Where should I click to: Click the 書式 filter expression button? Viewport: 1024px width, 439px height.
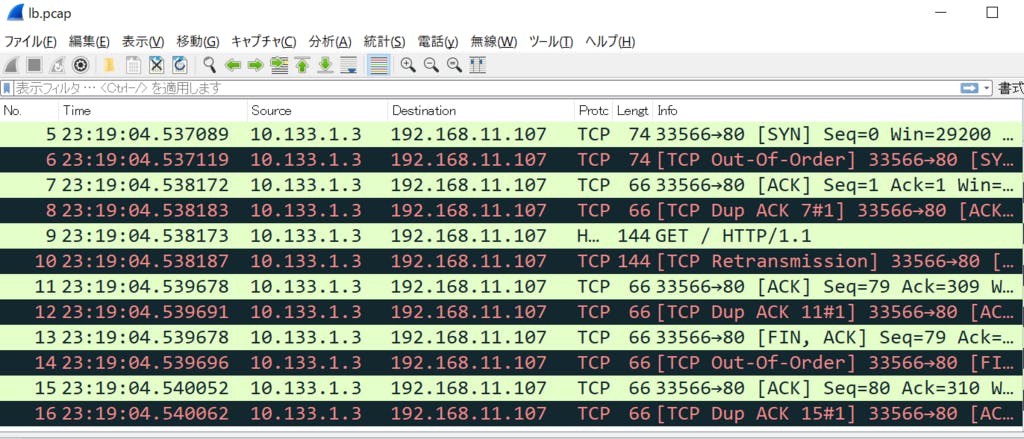coord(1010,88)
